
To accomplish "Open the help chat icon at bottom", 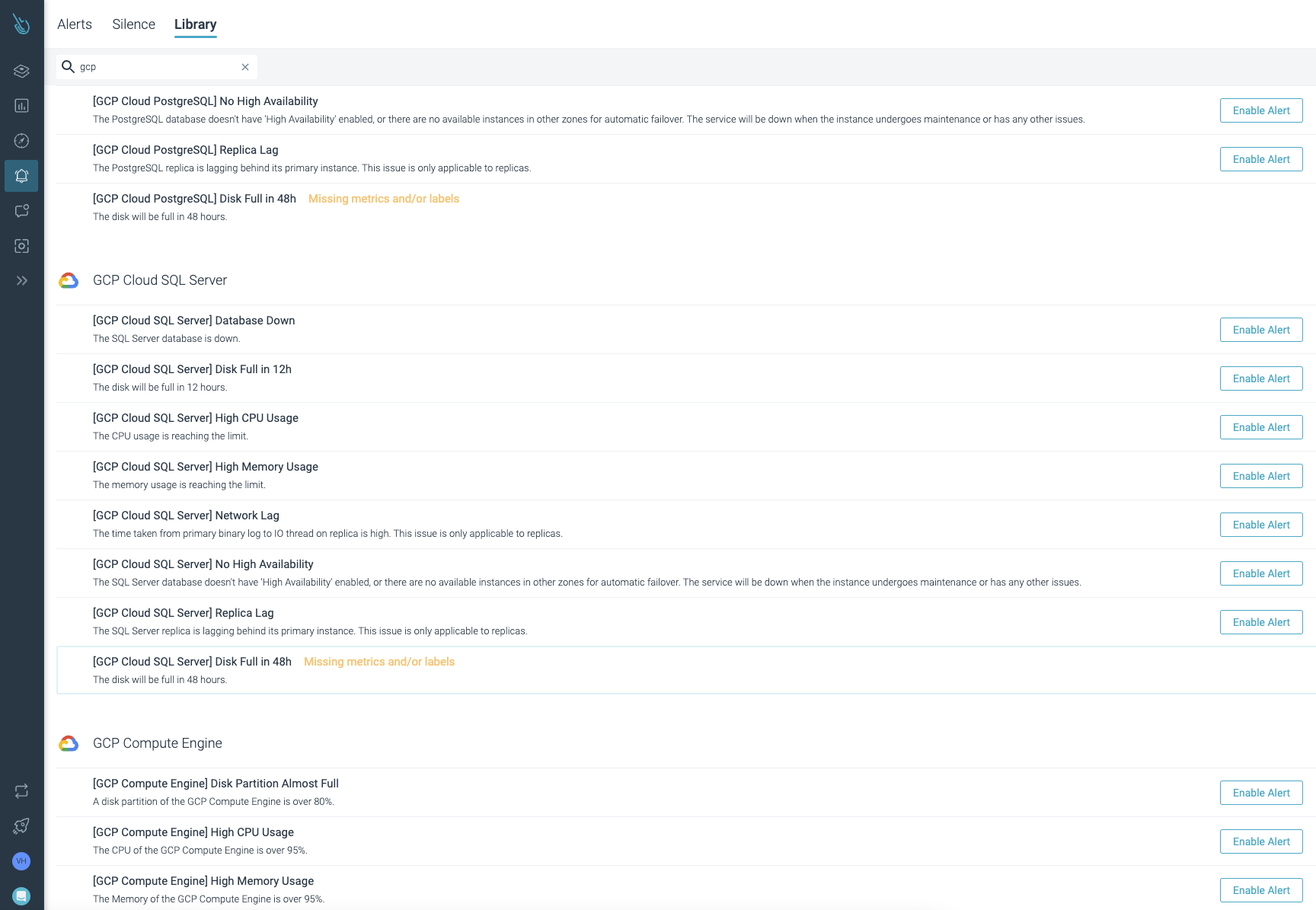I will coord(21,896).
